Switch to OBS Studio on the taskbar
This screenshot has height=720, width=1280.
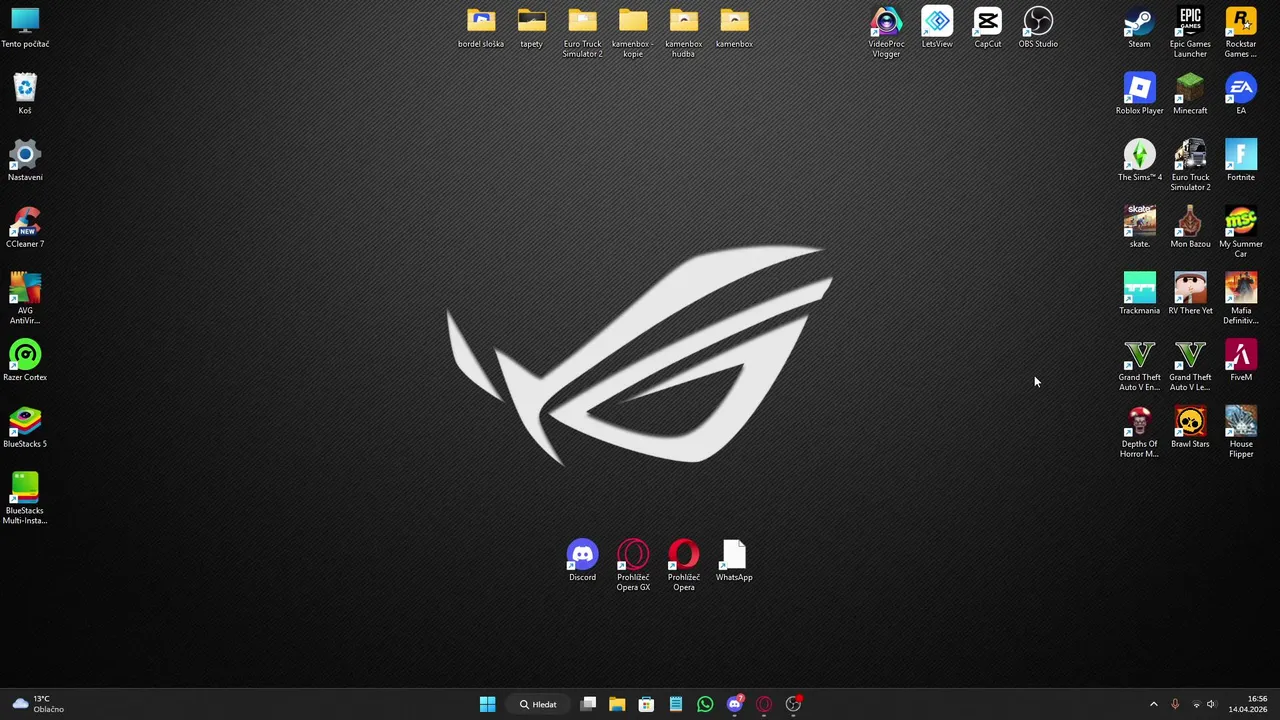click(x=793, y=704)
